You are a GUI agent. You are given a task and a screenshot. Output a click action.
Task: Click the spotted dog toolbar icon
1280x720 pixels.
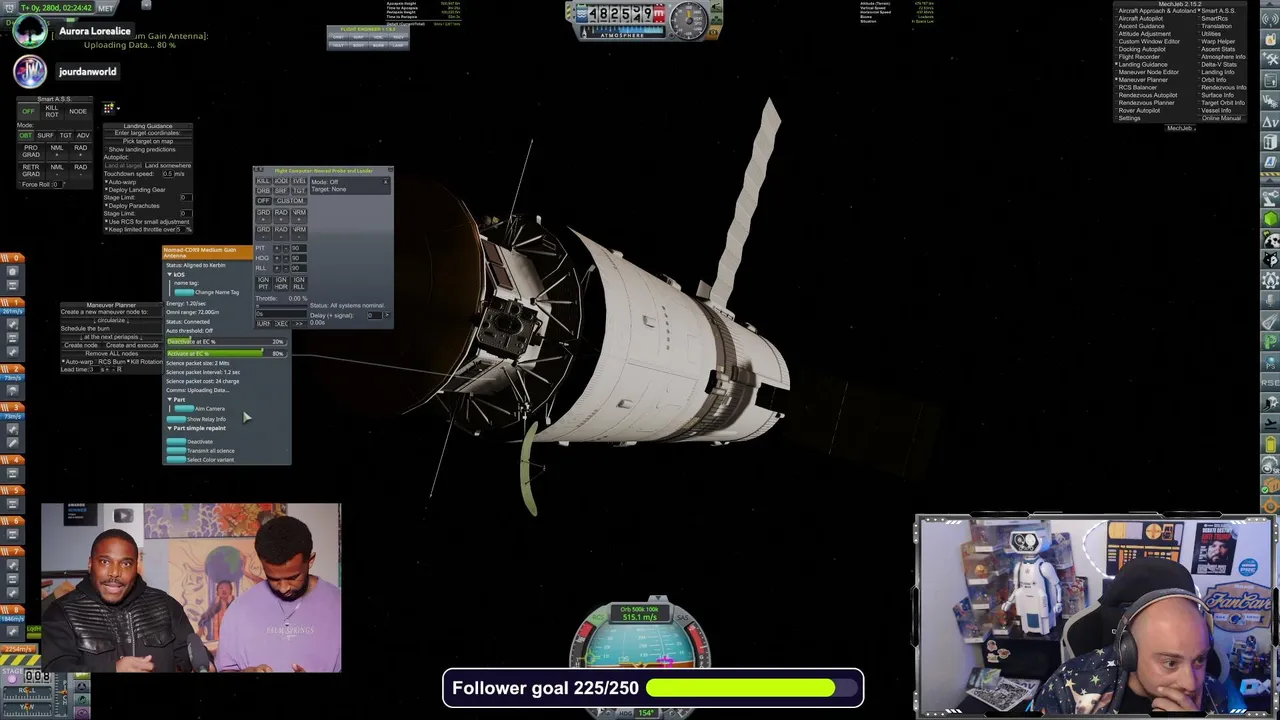pos(1270,237)
